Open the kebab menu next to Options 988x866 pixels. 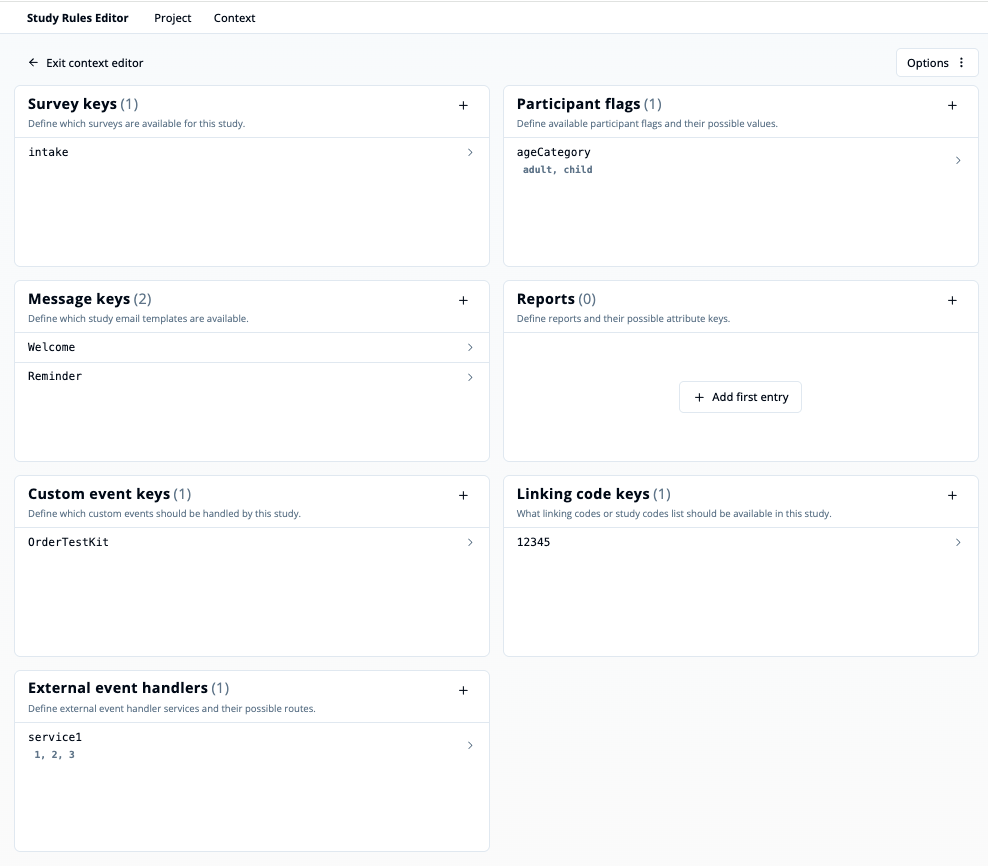pos(963,62)
